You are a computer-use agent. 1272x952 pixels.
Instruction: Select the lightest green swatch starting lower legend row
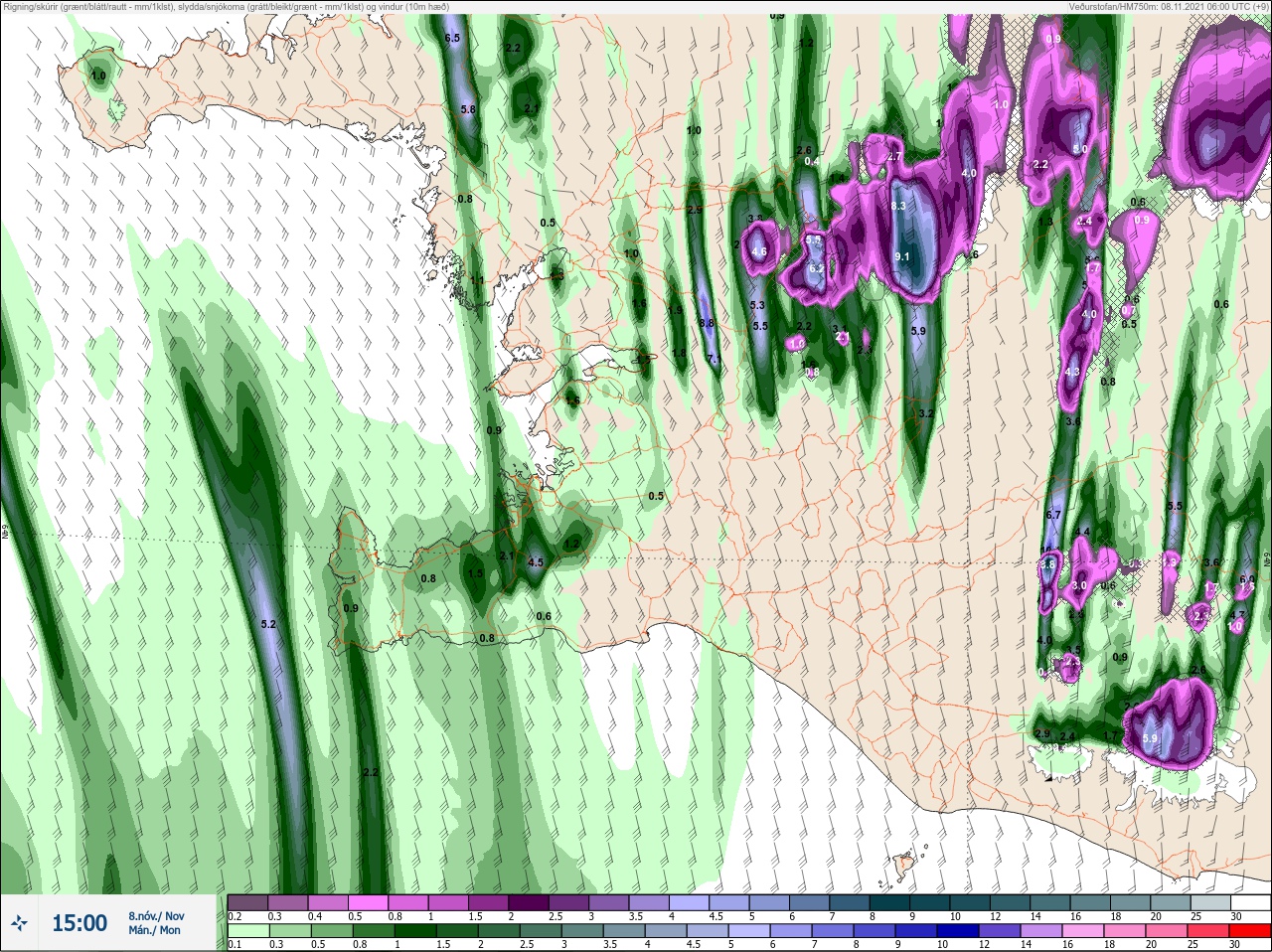pos(247,931)
